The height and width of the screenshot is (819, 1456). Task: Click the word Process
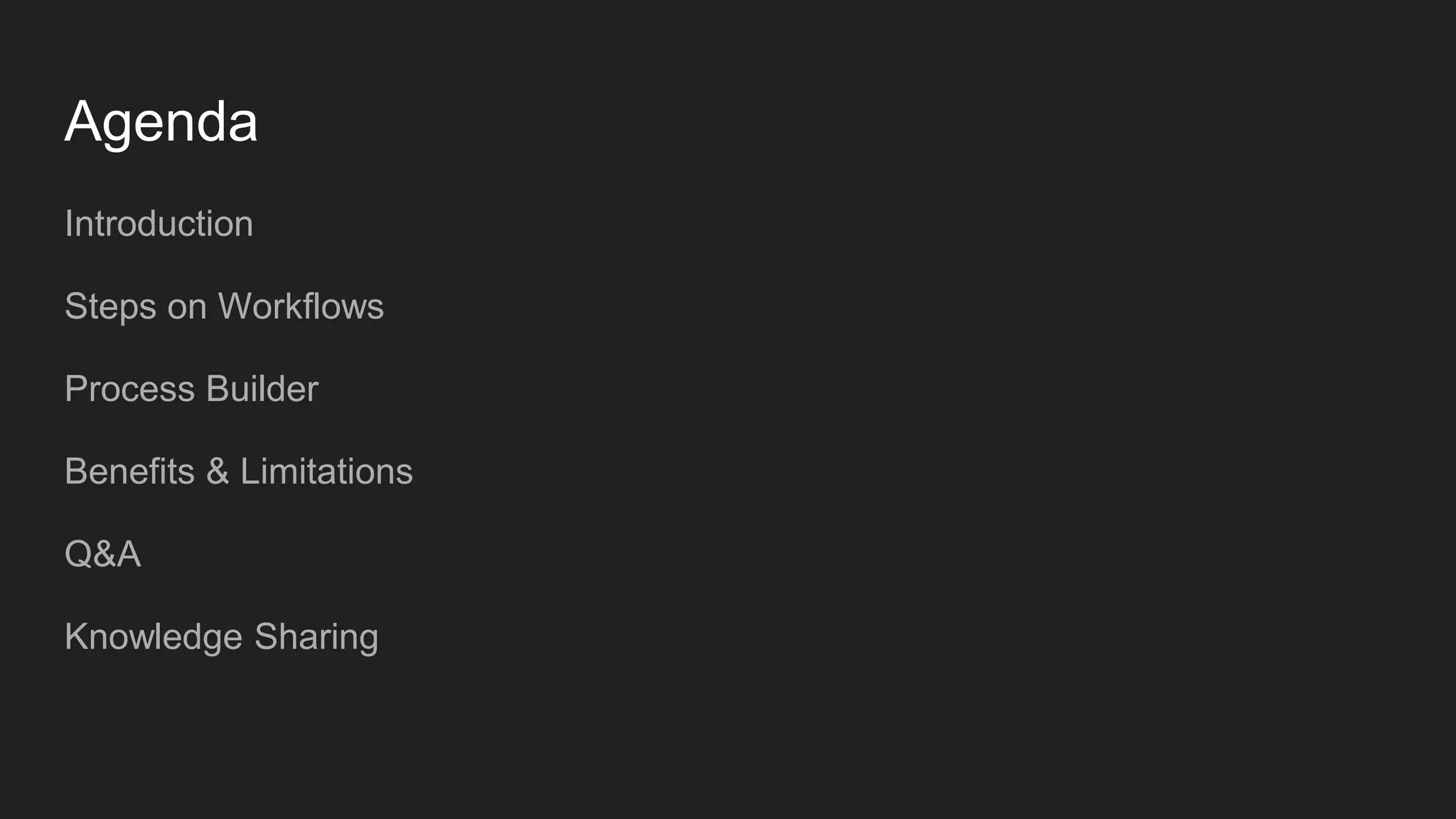coord(129,389)
